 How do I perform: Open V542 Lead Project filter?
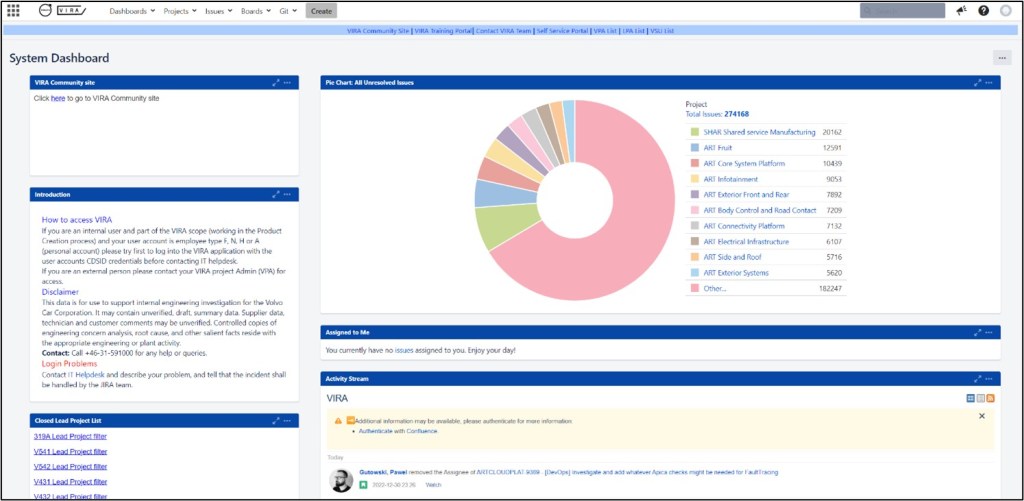click(x=70, y=466)
